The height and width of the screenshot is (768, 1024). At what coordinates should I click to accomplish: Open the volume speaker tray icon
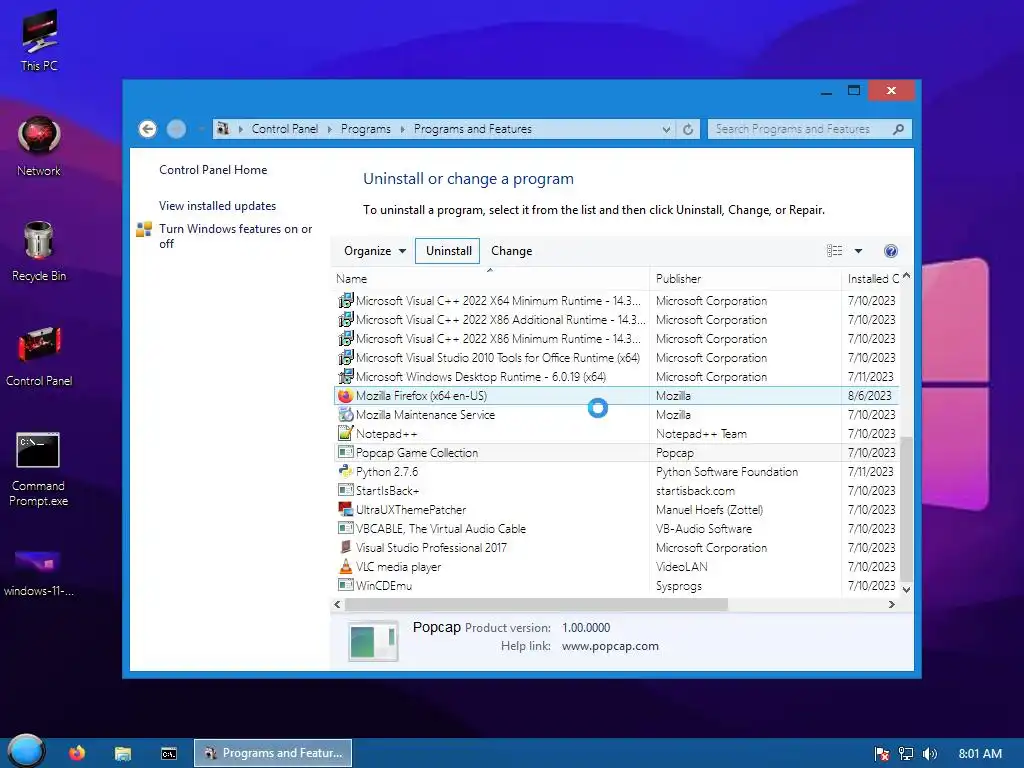[x=930, y=754]
